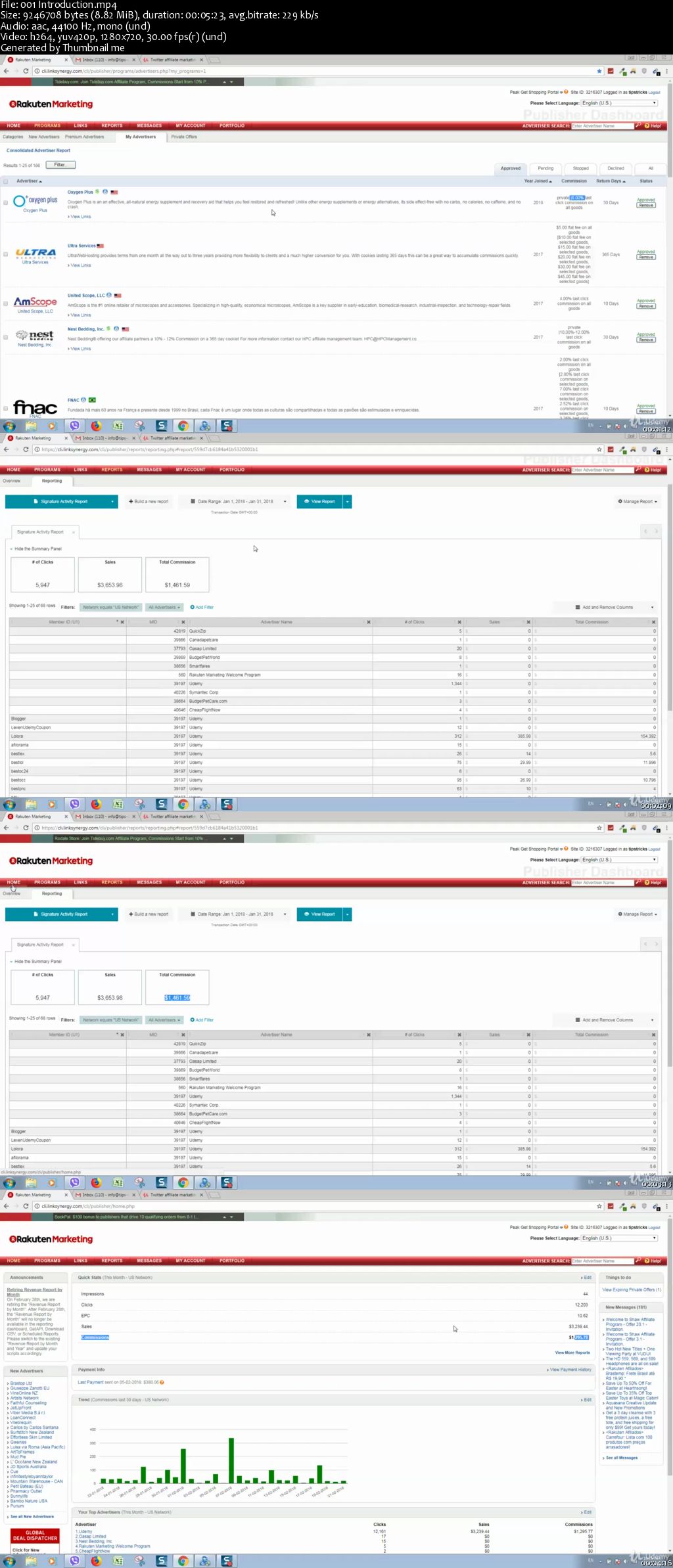The image size is (673, 1568).
Task: Click the Global Deal Dispatcher banner
Action: (35, 1540)
